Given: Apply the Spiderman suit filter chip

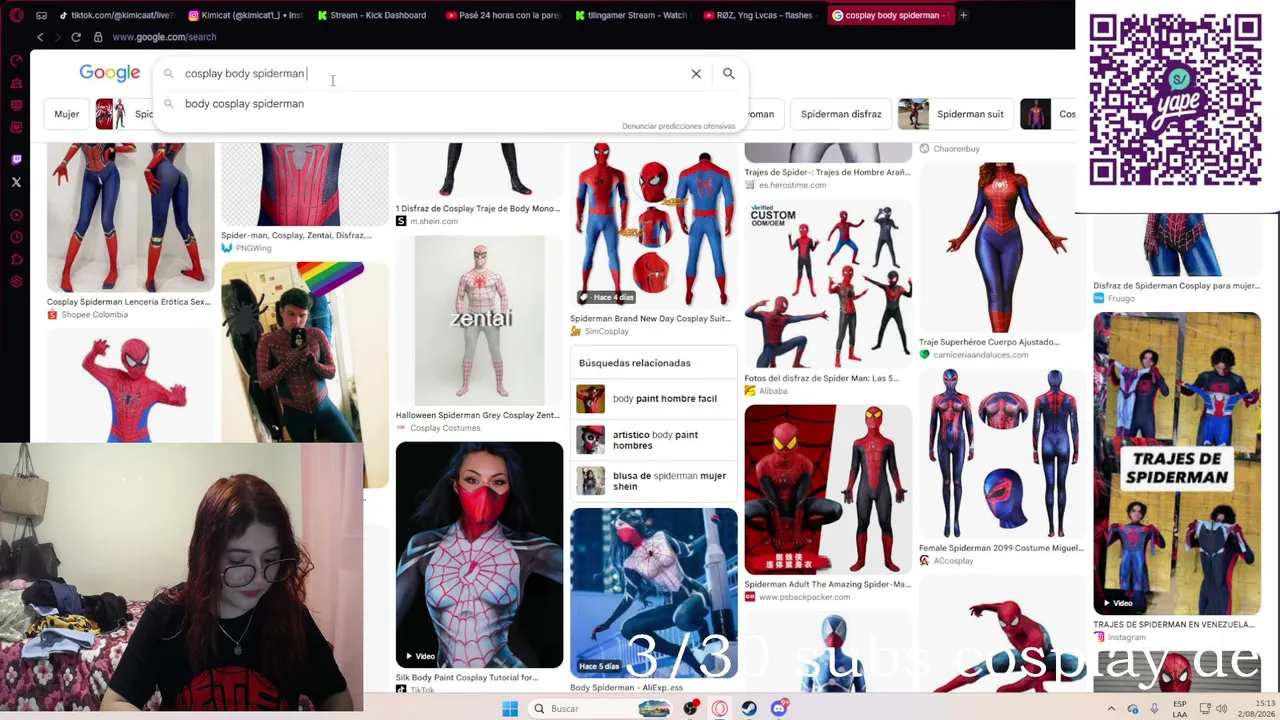Looking at the screenshot, I should point(955,114).
